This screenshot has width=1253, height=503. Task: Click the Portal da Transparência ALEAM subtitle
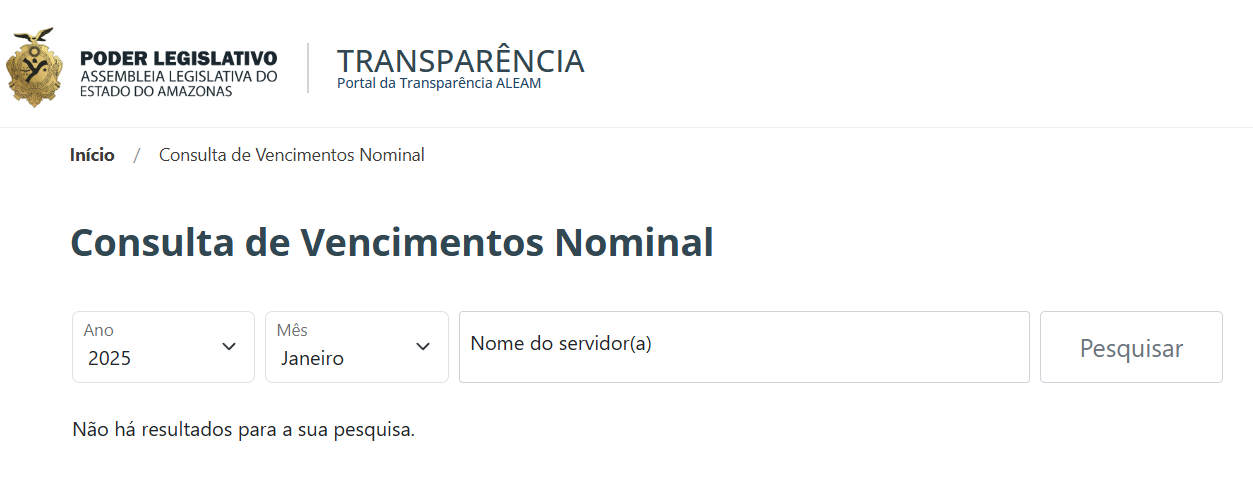click(x=438, y=84)
